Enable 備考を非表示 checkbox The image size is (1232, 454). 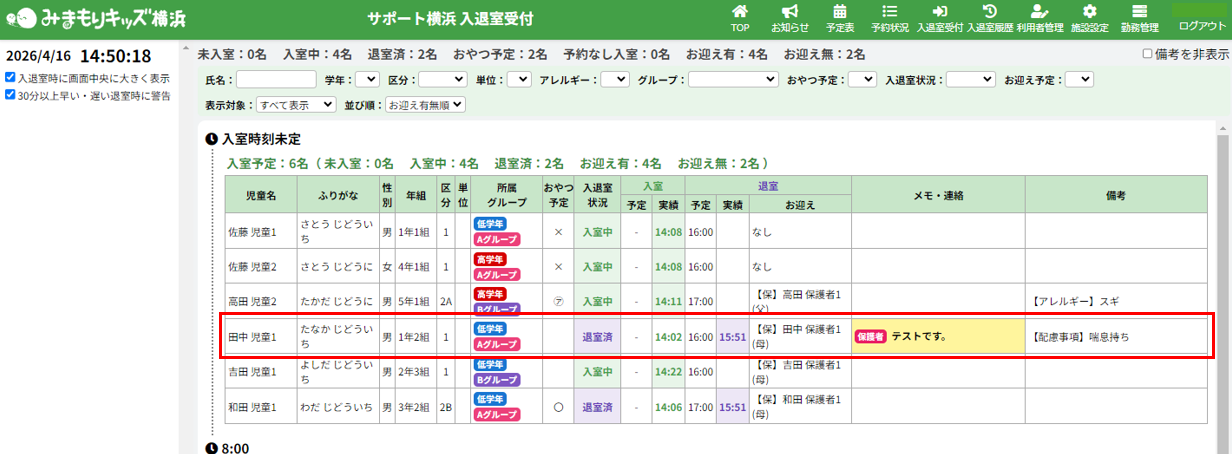(x=1147, y=55)
